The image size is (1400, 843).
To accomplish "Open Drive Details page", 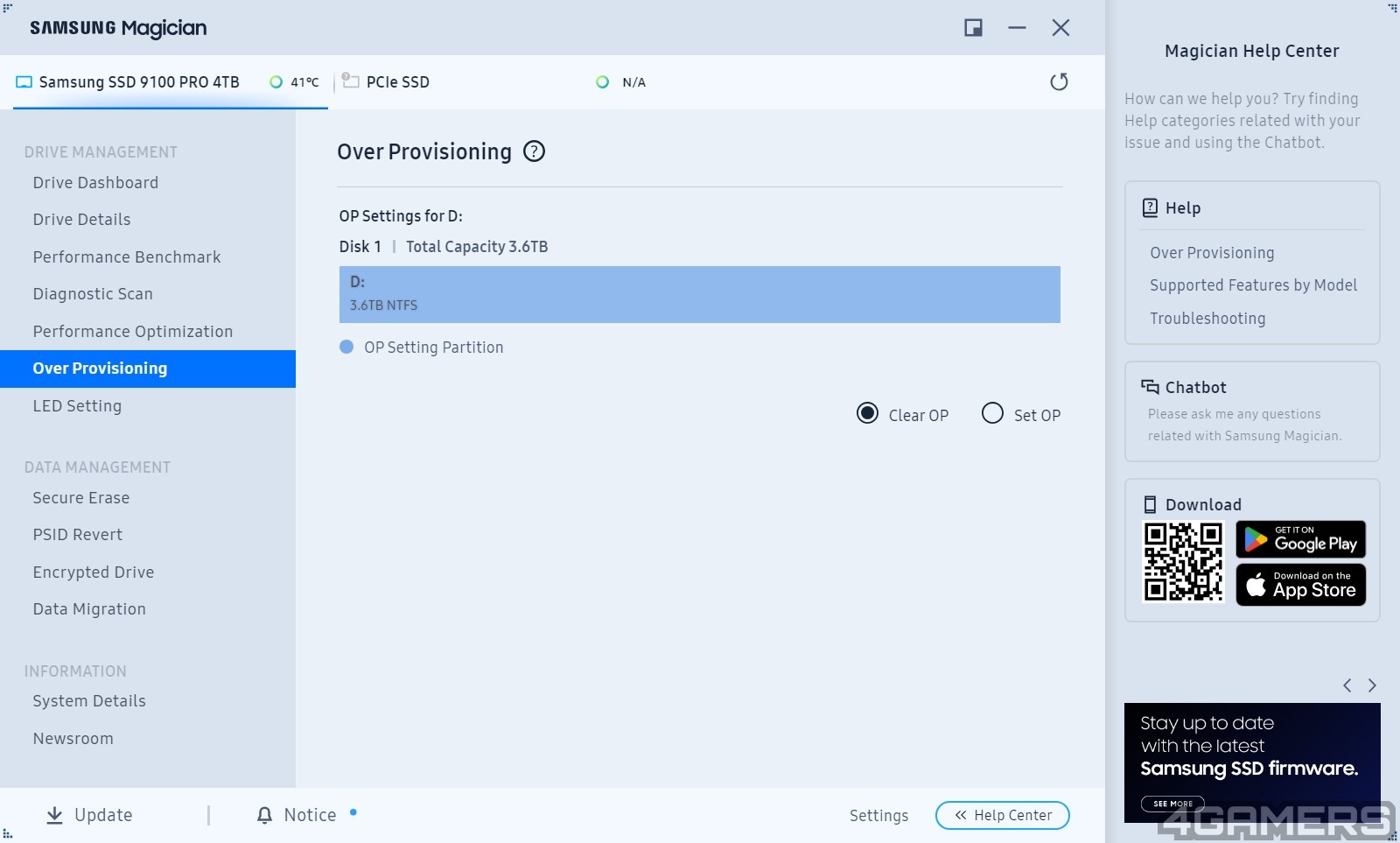I will (81, 220).
